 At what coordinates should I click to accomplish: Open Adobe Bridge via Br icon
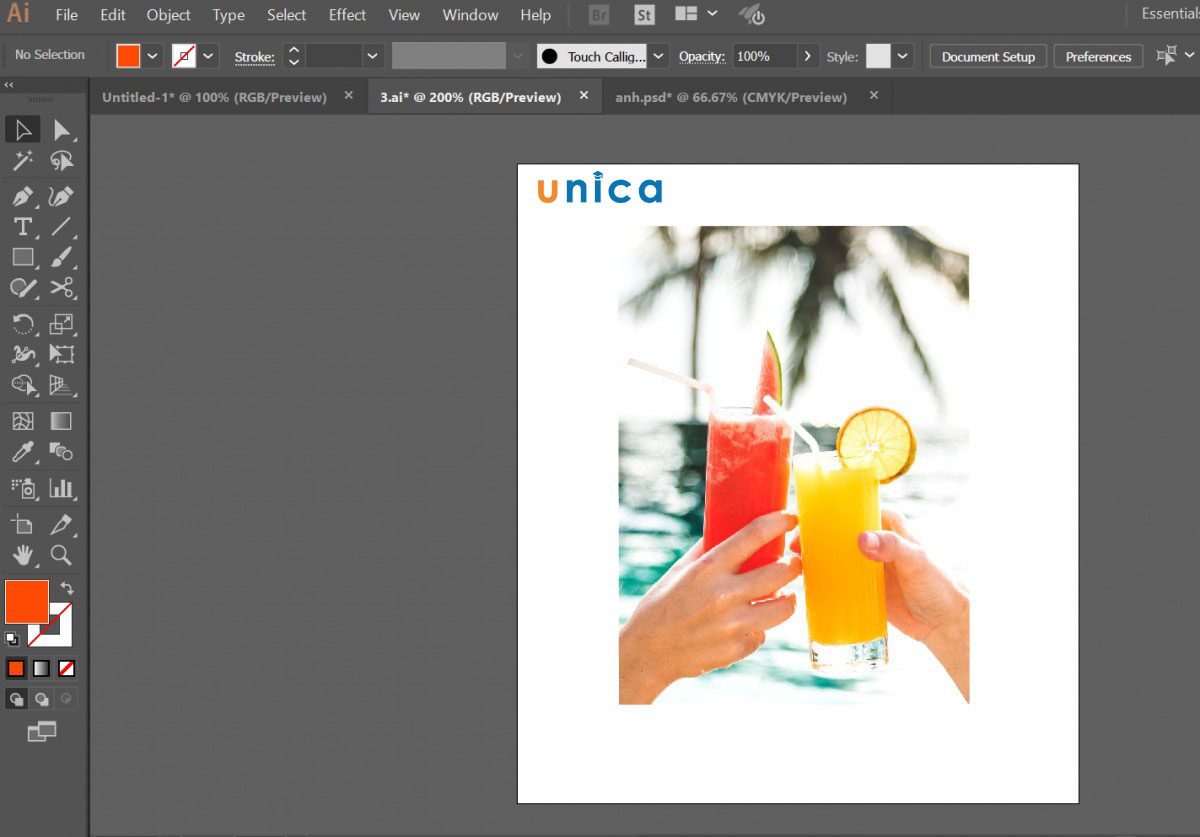click(x=599, y=15)
